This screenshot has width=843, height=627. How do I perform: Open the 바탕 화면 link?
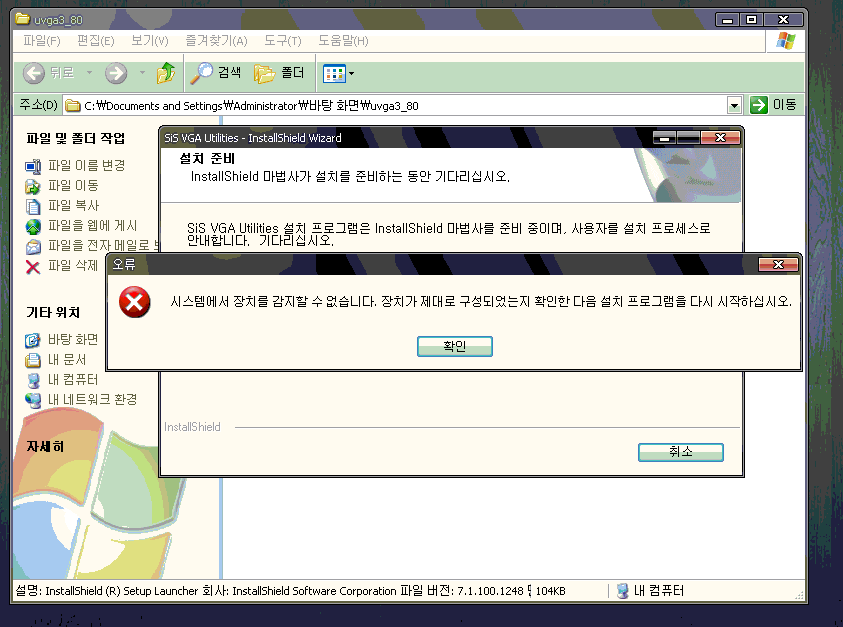tap(73, 339)
